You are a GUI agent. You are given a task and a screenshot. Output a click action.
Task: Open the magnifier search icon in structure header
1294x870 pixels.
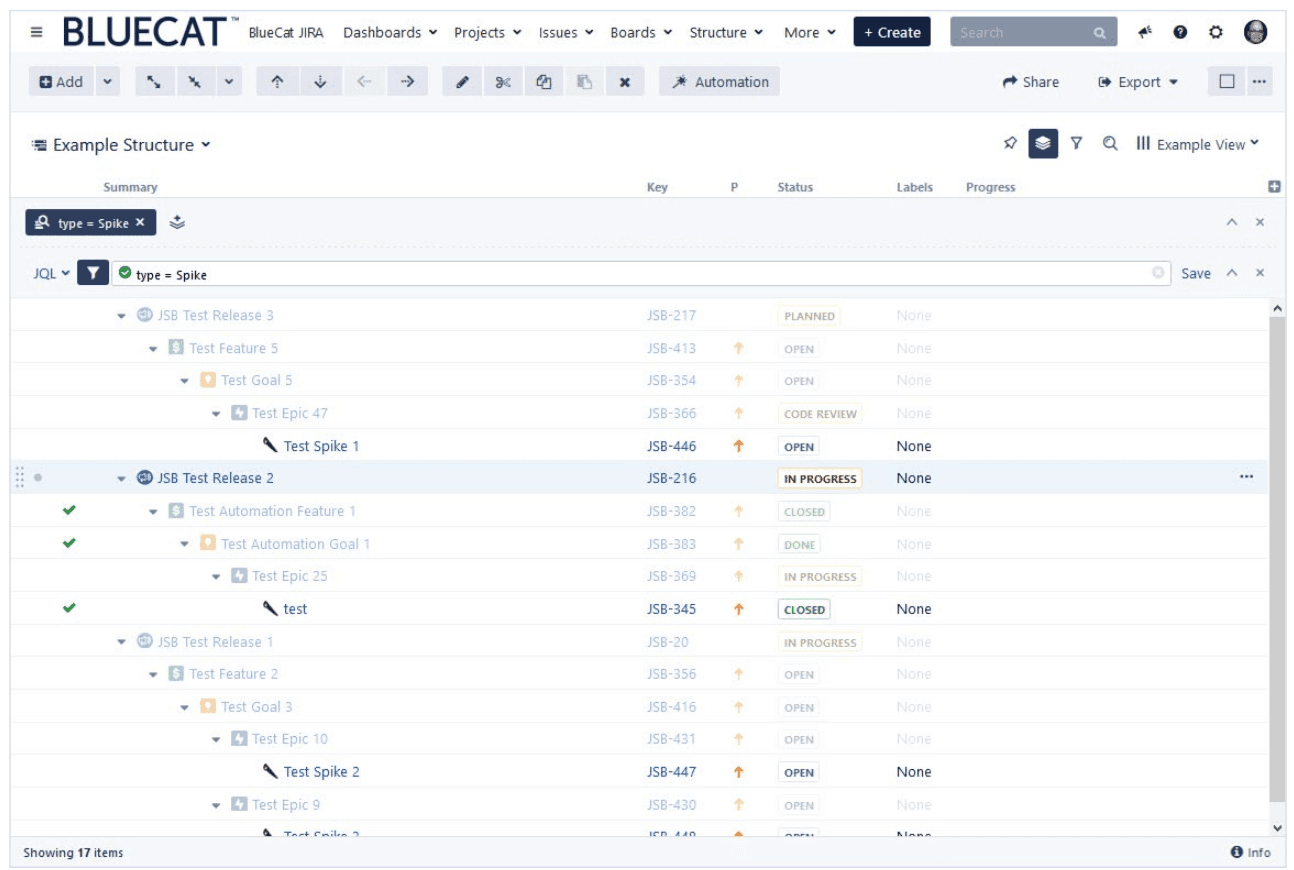[x=1109, y=144]
